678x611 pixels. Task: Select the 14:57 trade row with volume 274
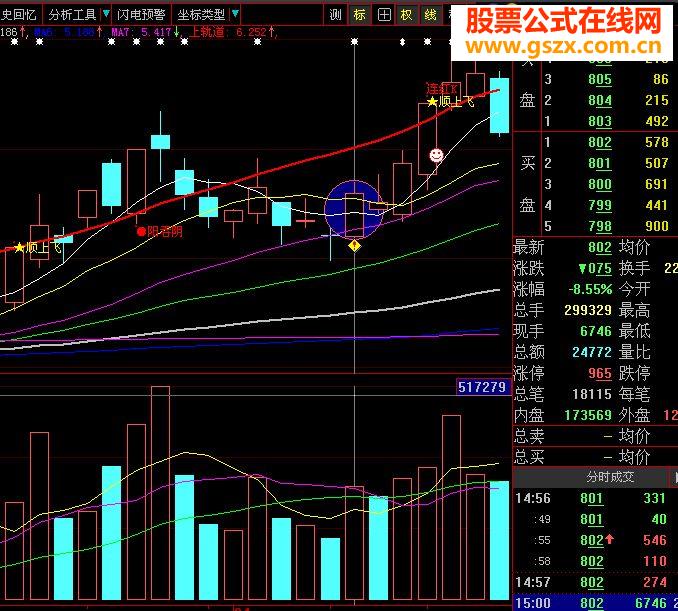[595, 582]
